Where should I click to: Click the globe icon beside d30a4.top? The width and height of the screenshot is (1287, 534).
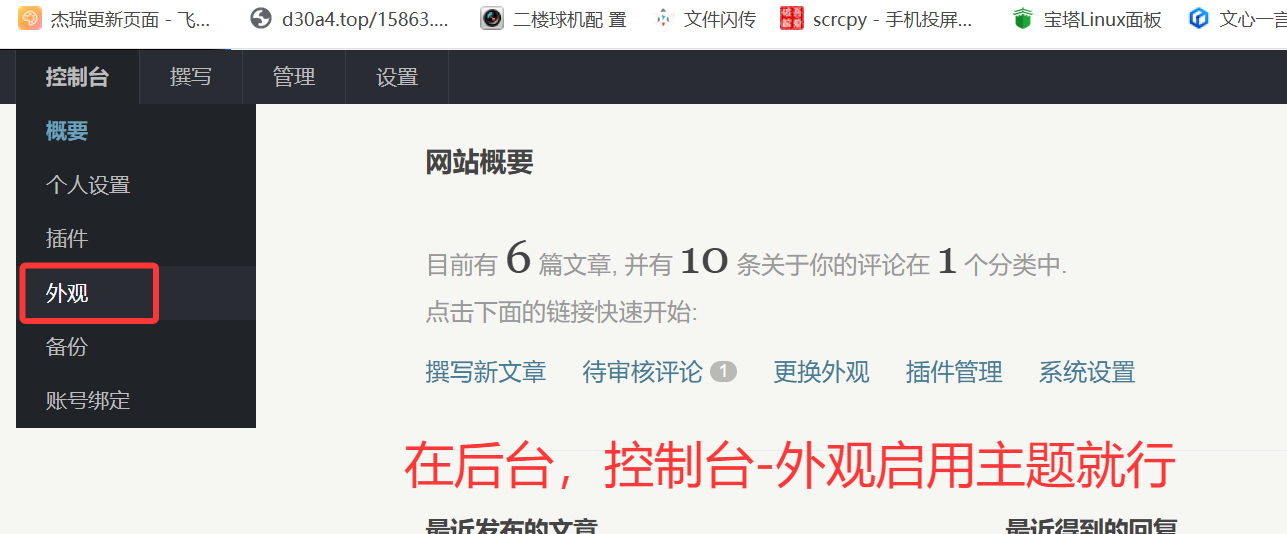tap(261, 18)
